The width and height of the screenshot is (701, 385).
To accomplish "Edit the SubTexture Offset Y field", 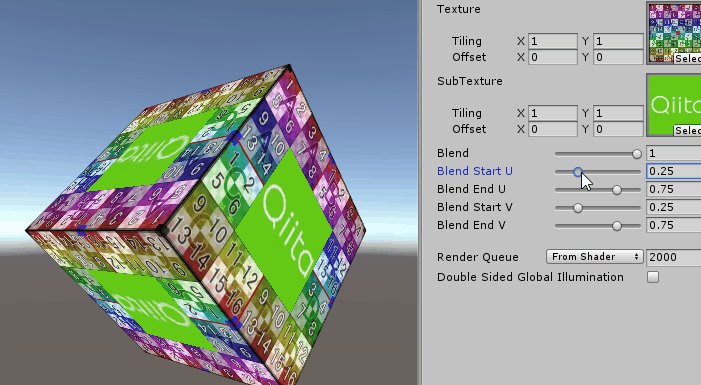I will pos(618,129).
